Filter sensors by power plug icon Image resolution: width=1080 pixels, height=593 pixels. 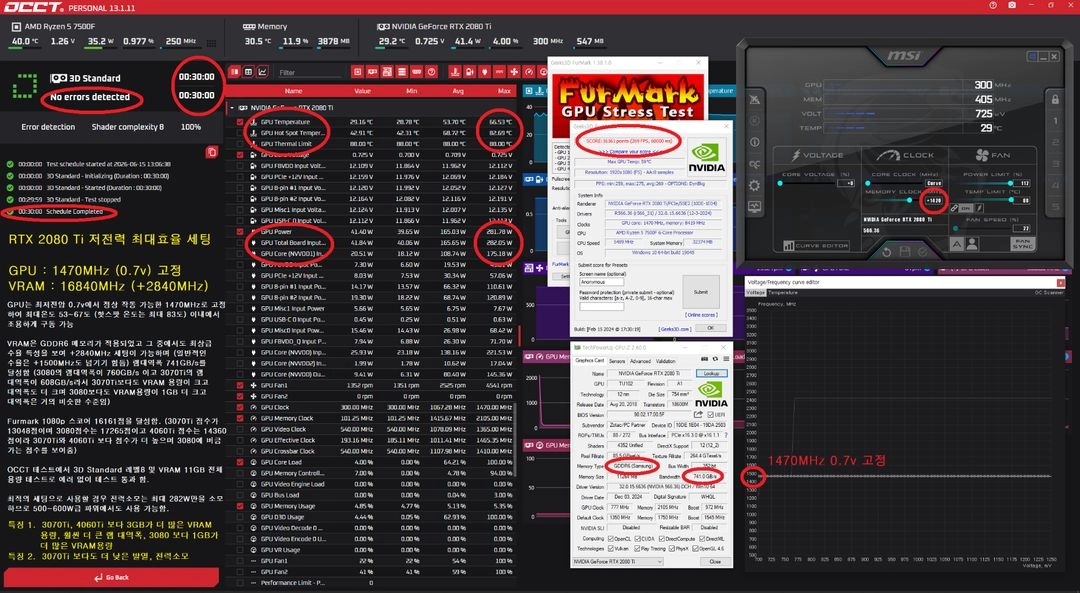point(484,72)
